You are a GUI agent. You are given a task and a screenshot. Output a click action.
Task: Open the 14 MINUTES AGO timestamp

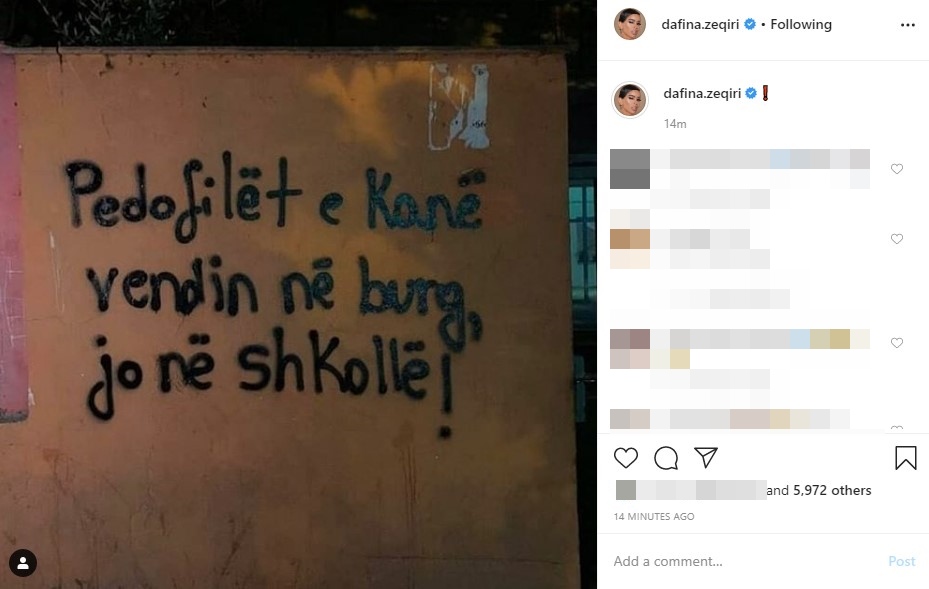pos(654,516)
